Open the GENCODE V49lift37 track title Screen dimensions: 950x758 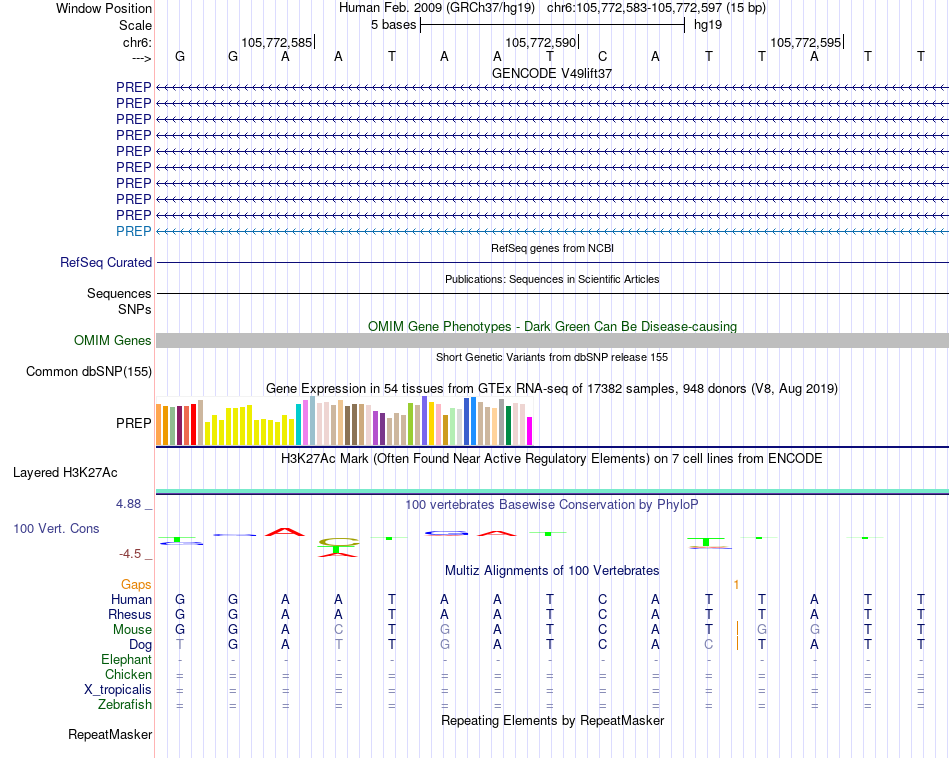pos(552,73)
